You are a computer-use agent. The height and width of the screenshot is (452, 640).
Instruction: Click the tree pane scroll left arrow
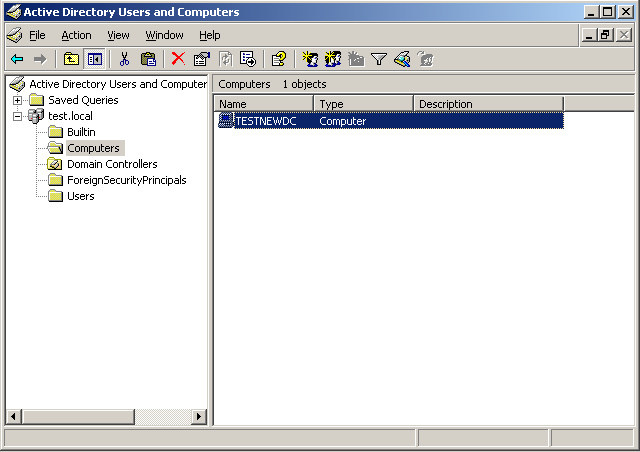point(13,416)
